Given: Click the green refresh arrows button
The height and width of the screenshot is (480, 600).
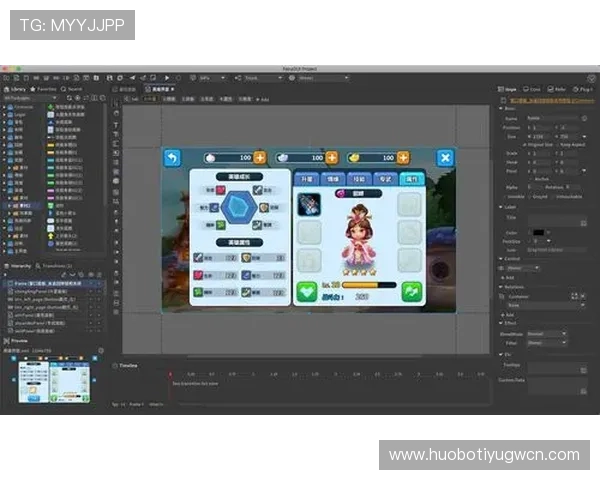Looking at the screenshot, I should tap(412, 292).
